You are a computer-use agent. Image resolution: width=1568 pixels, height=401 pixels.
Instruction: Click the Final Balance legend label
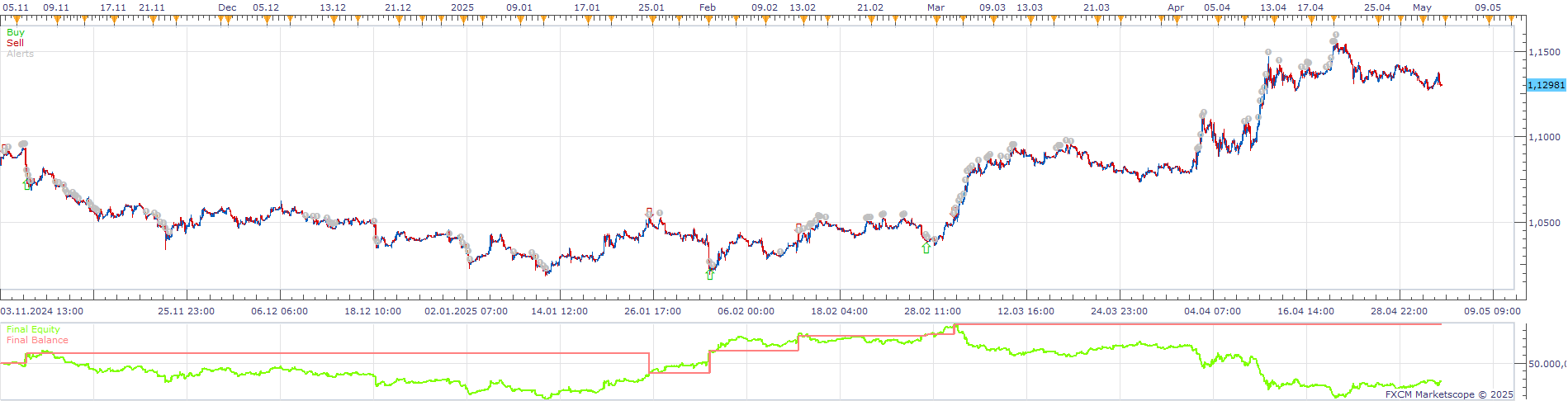[37, 340]
